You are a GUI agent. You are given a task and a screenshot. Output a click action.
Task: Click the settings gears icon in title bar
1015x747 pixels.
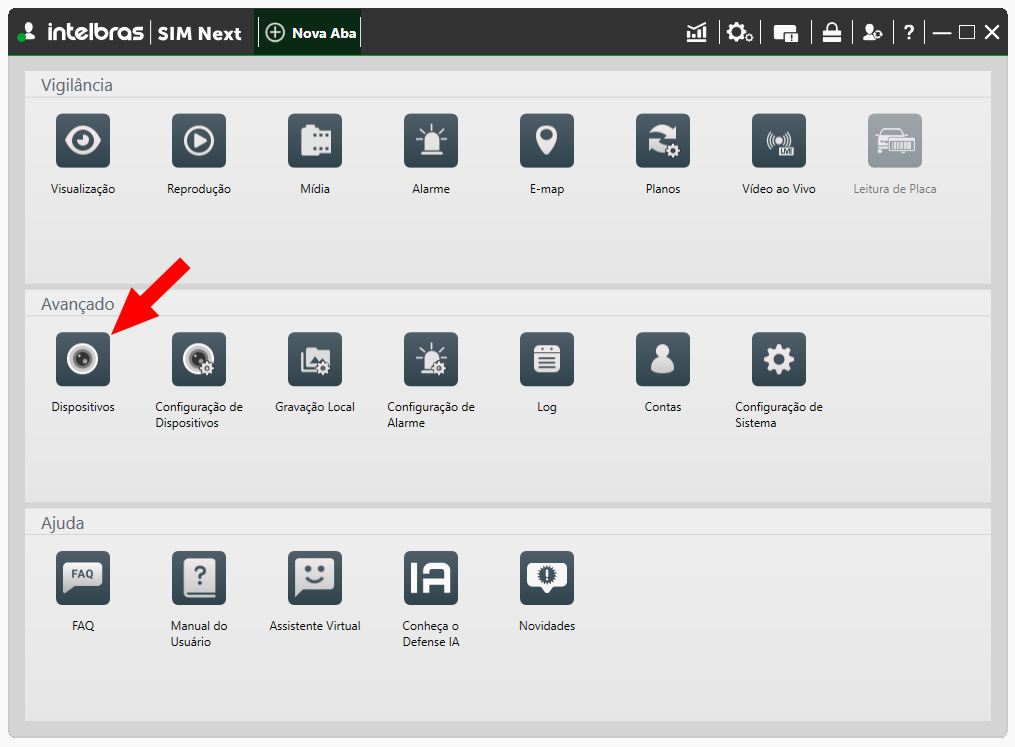coord(739,32)
